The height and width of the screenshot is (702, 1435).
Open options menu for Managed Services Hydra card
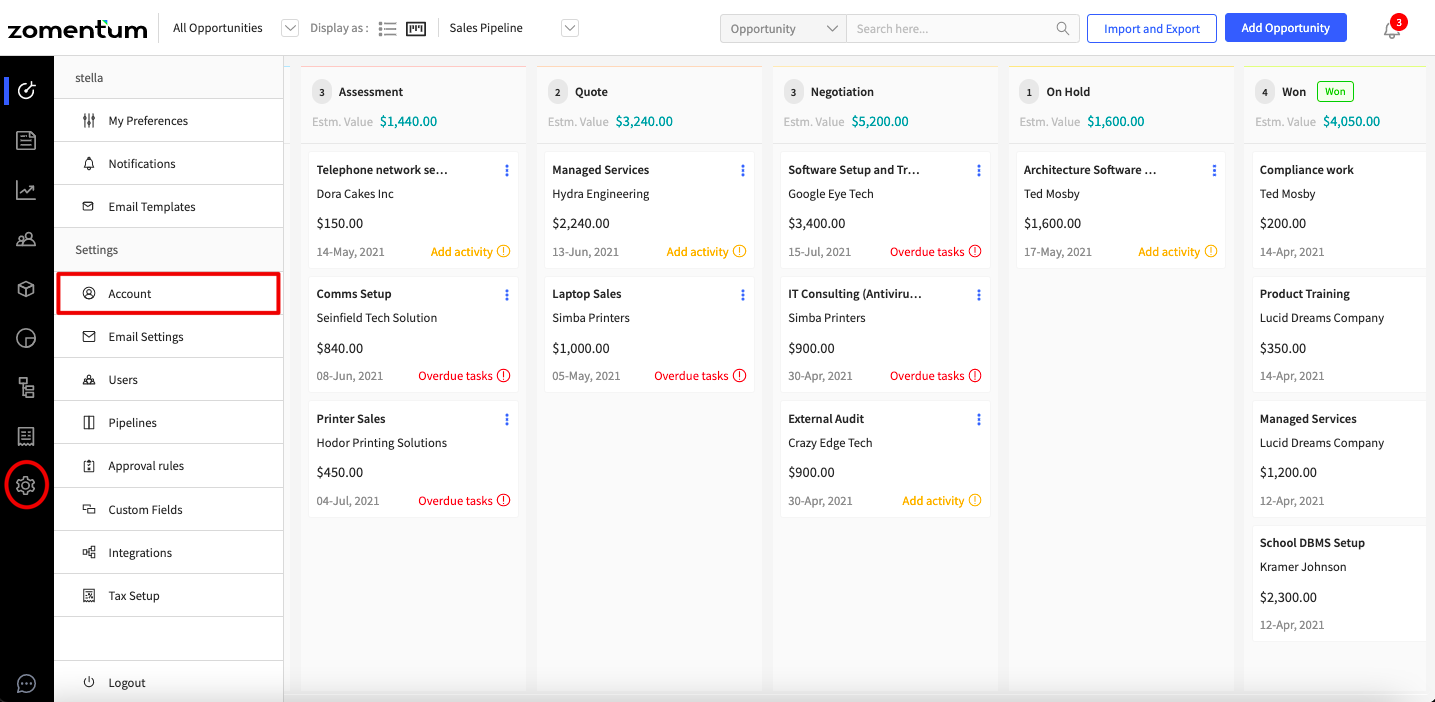click(743, 171)
